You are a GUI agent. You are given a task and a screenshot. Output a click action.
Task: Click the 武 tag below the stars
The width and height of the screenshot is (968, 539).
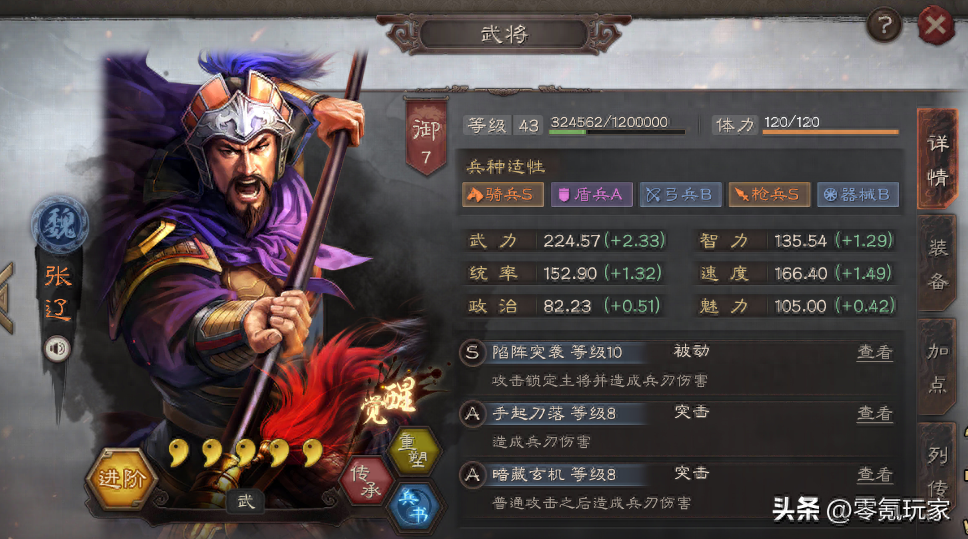(246, 501)
